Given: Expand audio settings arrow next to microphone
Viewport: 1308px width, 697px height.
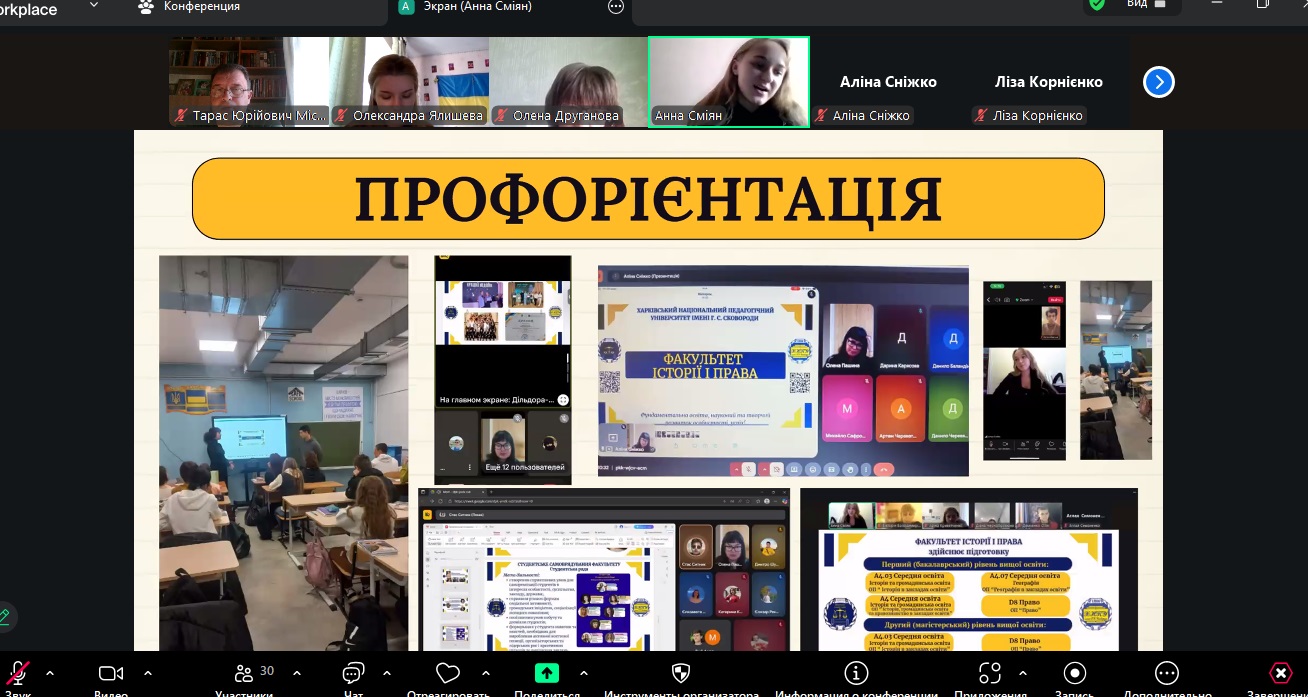Looking at the screenshot, I should 50,673.
